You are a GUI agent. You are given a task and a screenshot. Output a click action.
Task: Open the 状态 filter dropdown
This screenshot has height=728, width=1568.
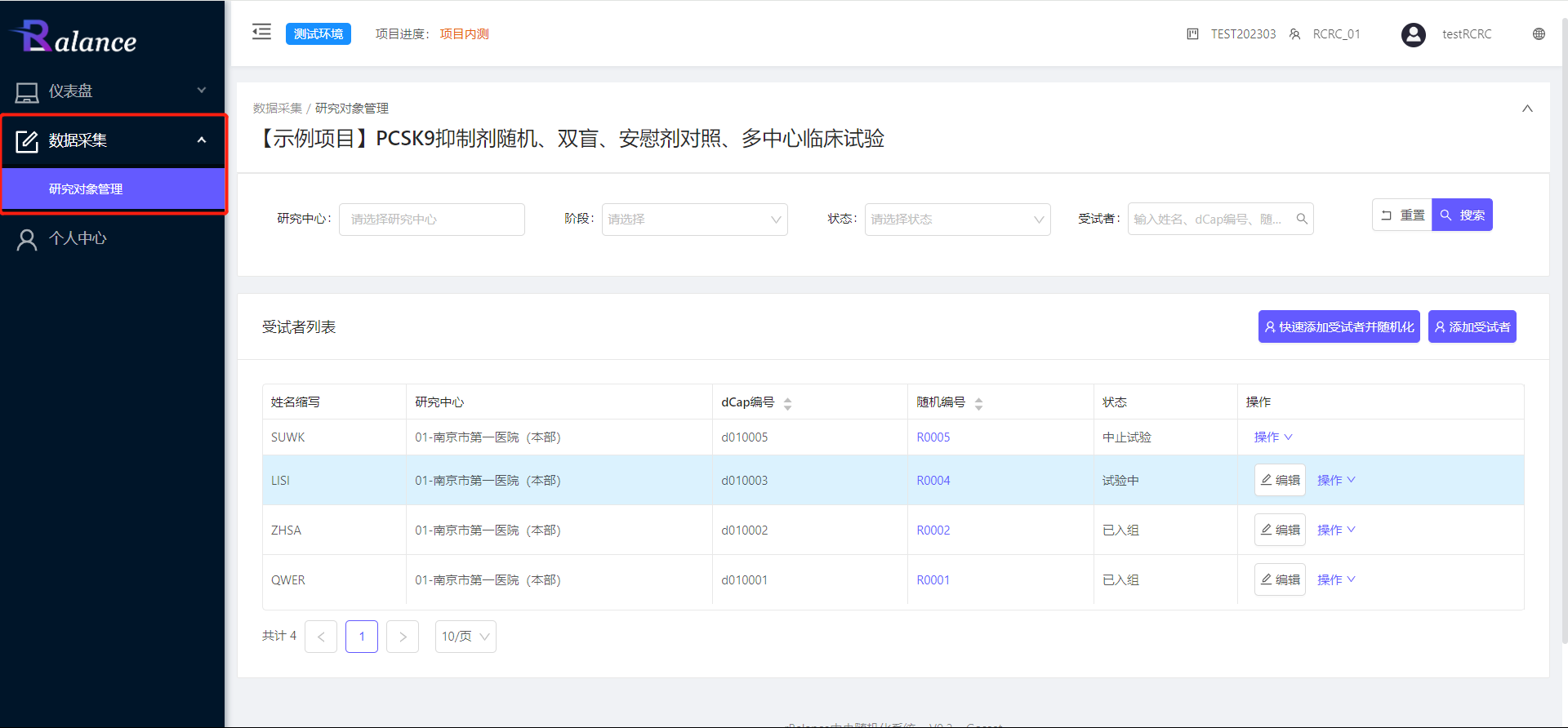click(958, 220)
